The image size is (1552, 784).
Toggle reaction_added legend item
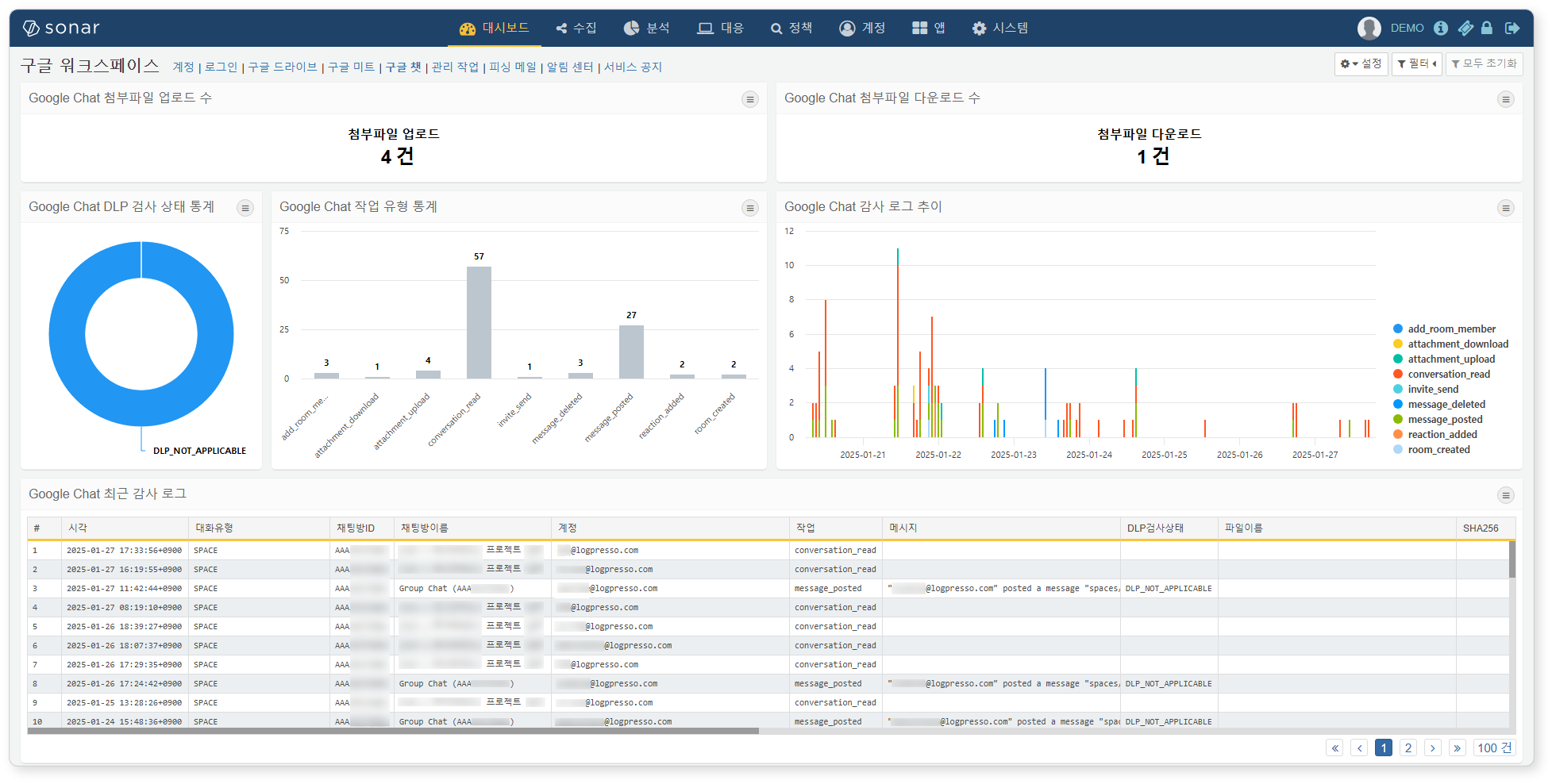(1435, 435)
